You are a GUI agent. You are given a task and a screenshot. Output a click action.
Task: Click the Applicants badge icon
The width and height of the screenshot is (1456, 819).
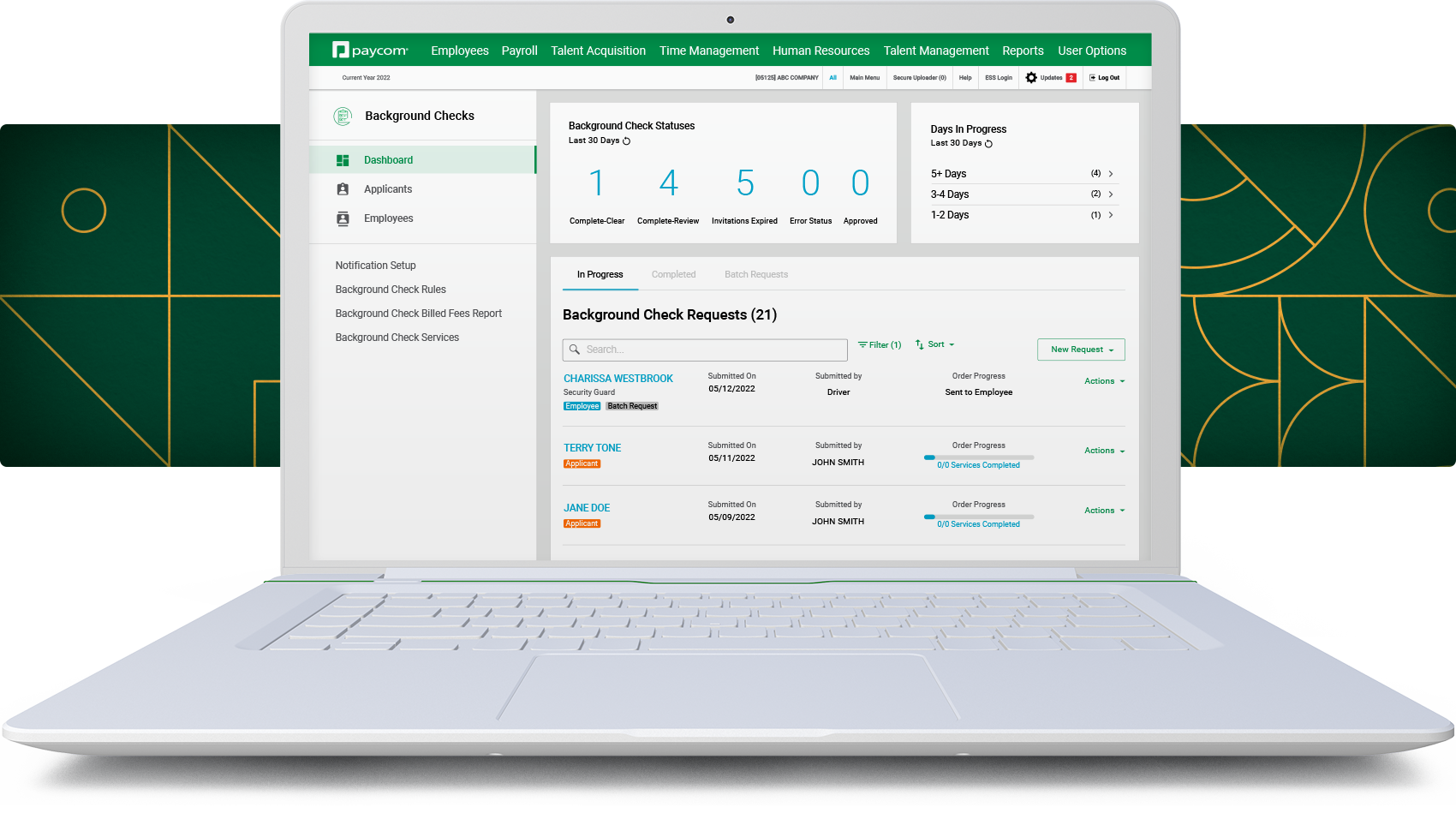(343, 189)
